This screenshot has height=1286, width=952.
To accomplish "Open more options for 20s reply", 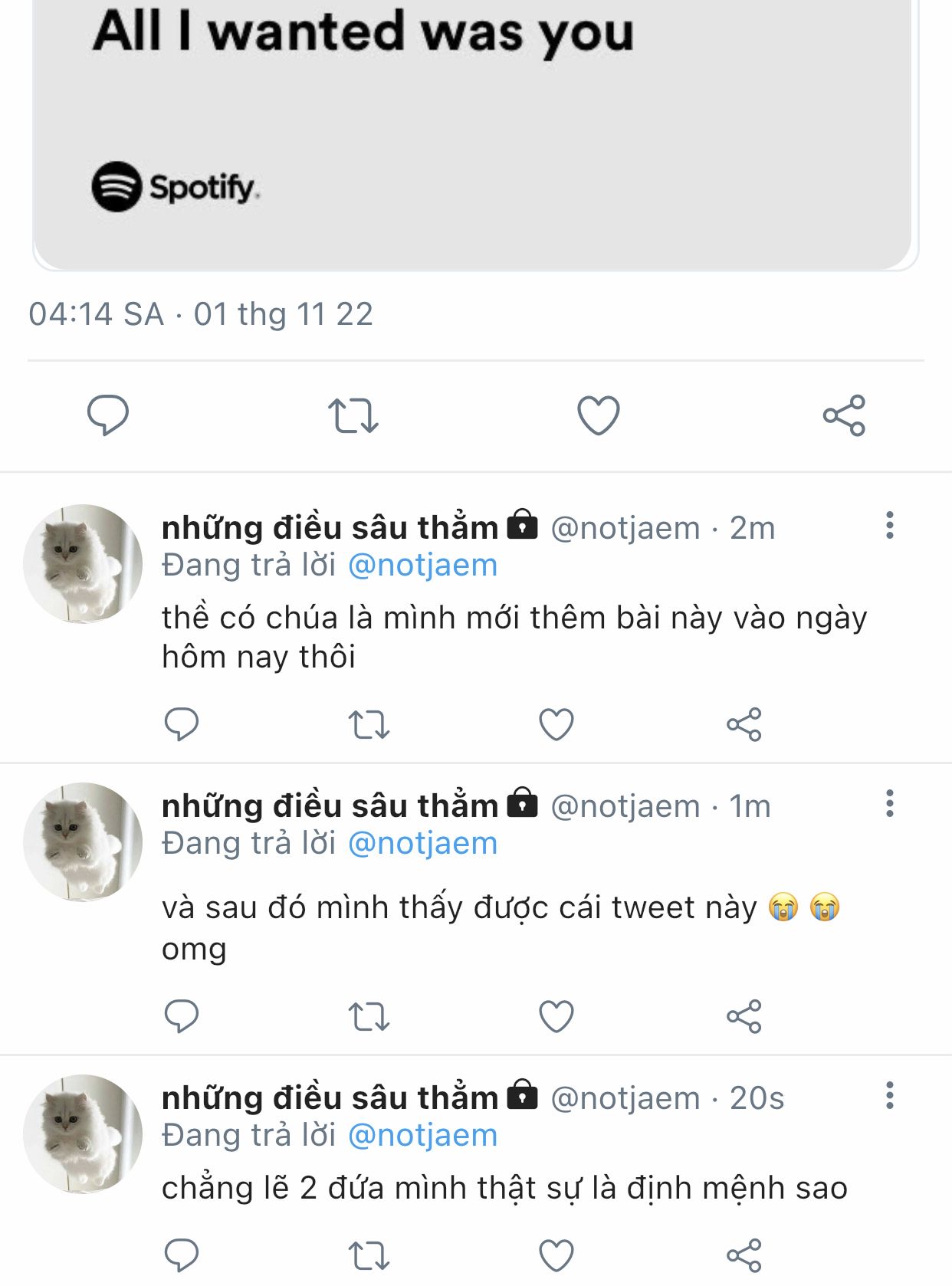I will (889, 1096).
